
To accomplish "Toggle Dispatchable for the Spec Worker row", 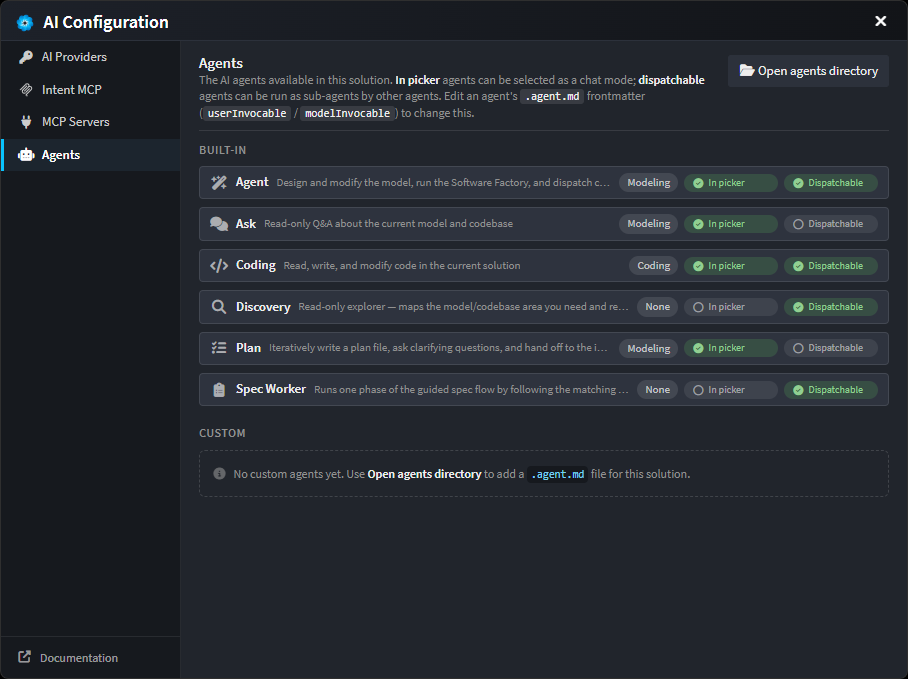I will (x=831, y=390).
